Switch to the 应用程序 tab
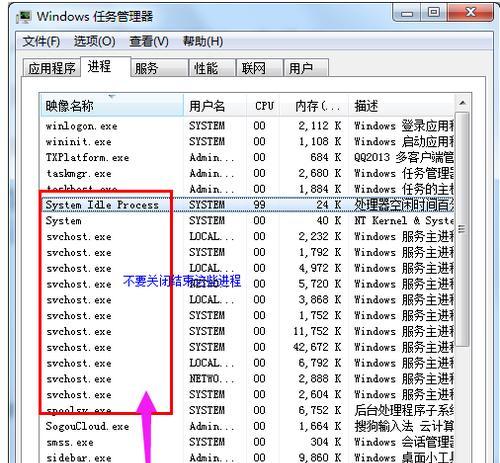This screenshot has height=463, width=500. tap(52, 68)
